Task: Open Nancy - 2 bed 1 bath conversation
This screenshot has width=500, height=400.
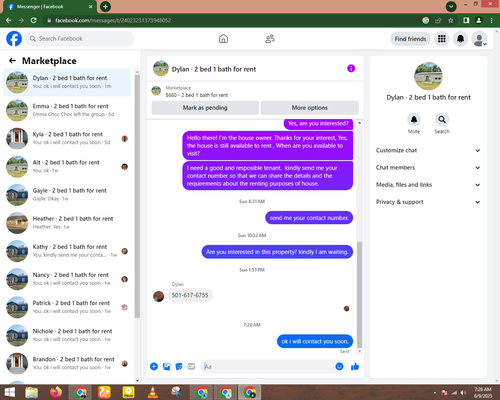Action: coord(67,279)
